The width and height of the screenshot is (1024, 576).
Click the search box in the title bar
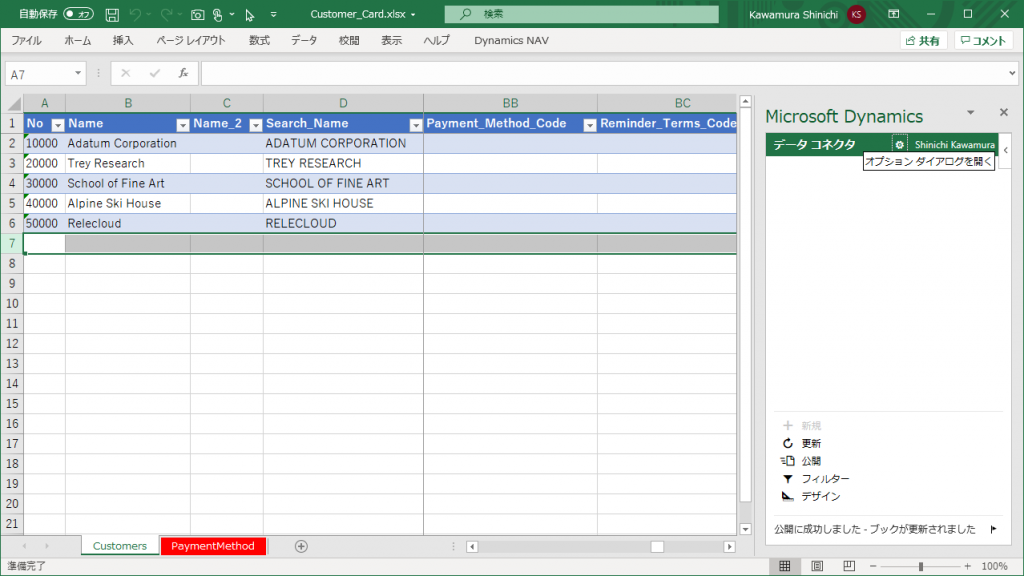point(581,14)
